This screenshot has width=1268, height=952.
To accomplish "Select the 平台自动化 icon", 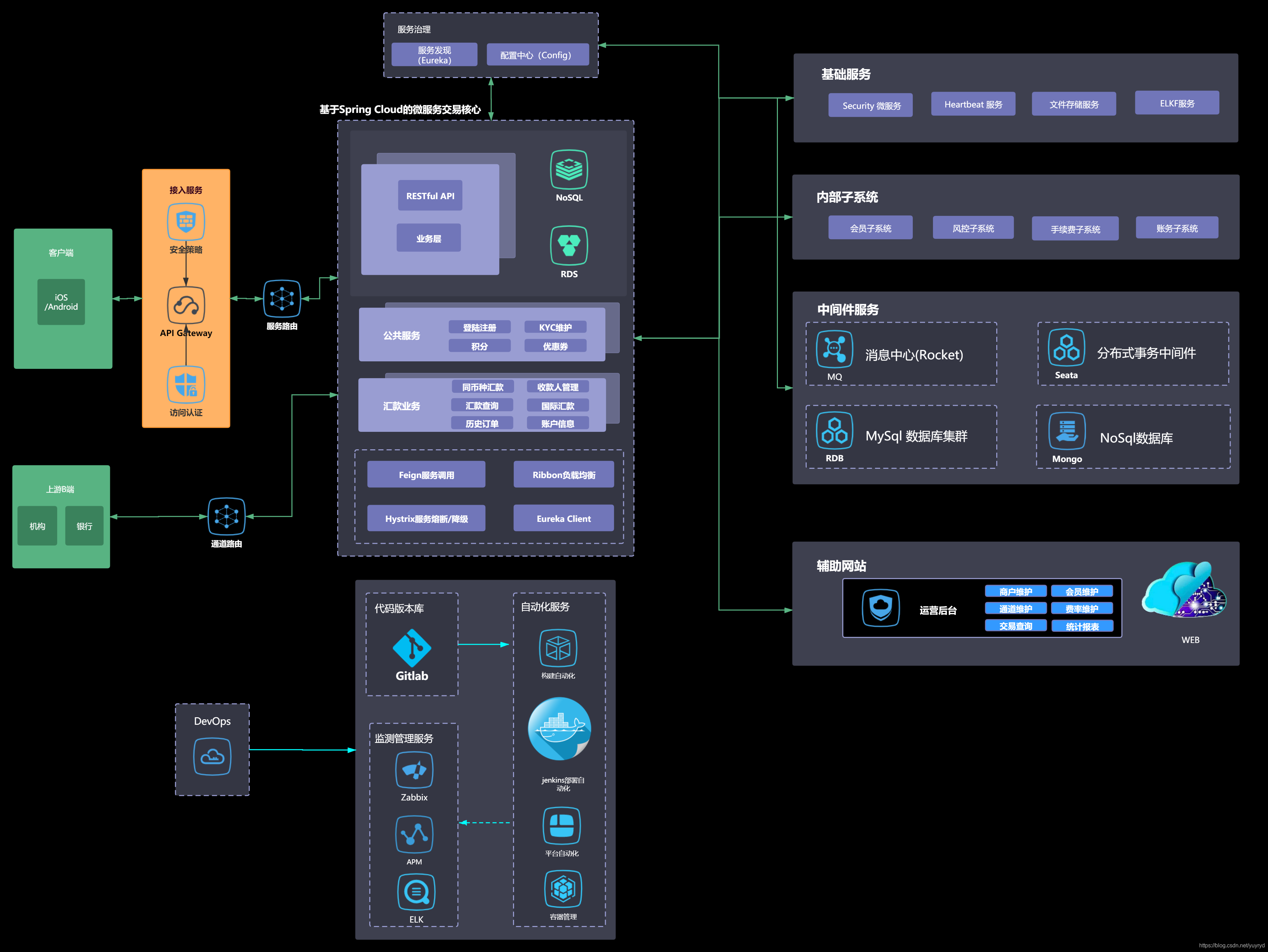I will point(562,826).
